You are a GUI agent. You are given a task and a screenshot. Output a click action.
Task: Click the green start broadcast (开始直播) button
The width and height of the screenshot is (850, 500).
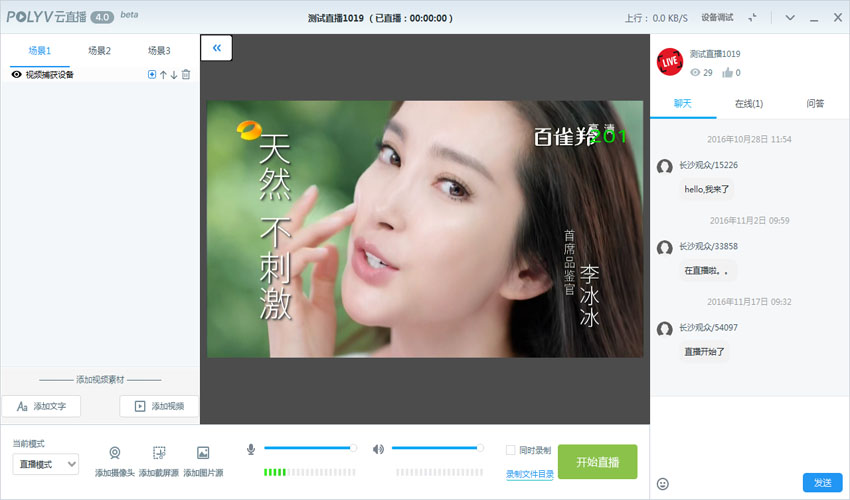(x=597, y=462)
